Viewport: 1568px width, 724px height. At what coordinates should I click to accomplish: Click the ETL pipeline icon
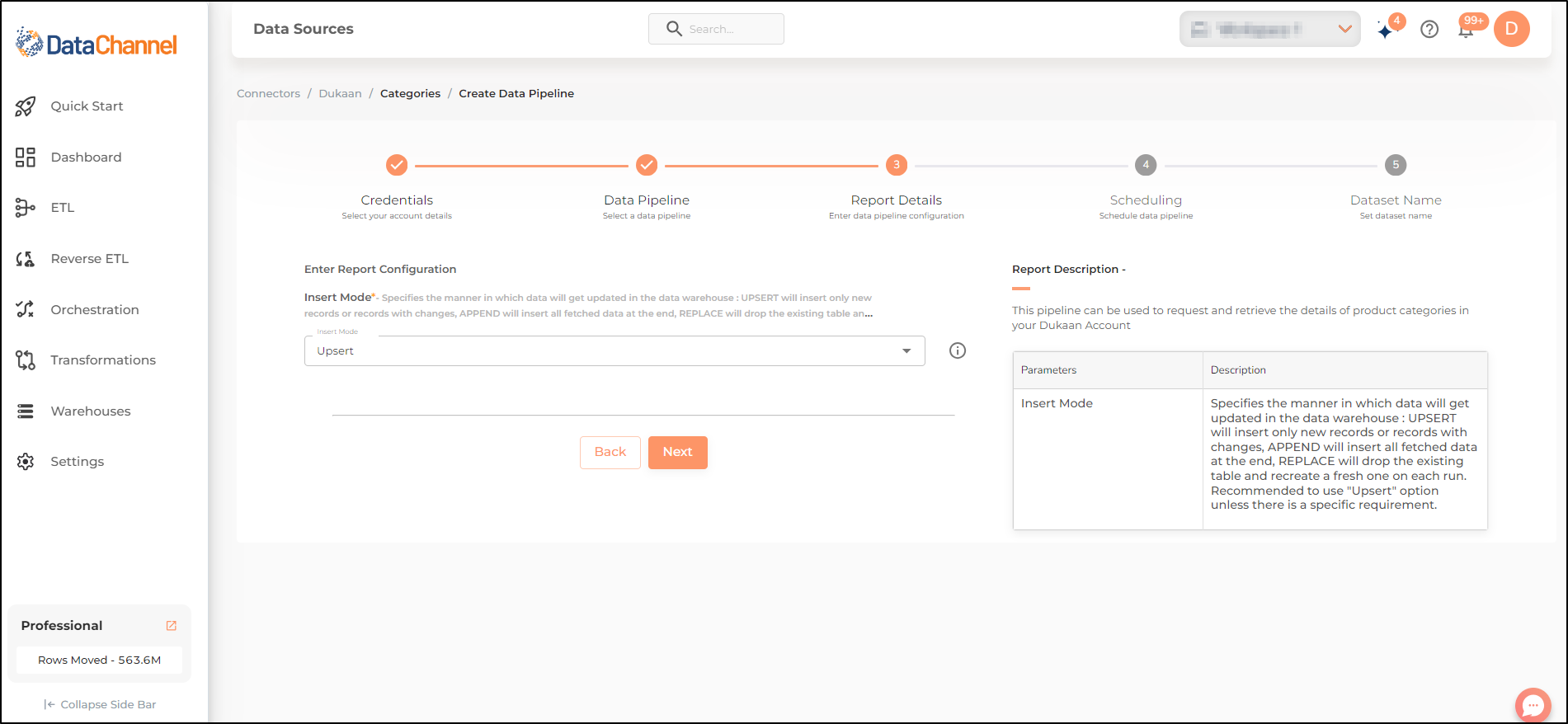(26, 208)
